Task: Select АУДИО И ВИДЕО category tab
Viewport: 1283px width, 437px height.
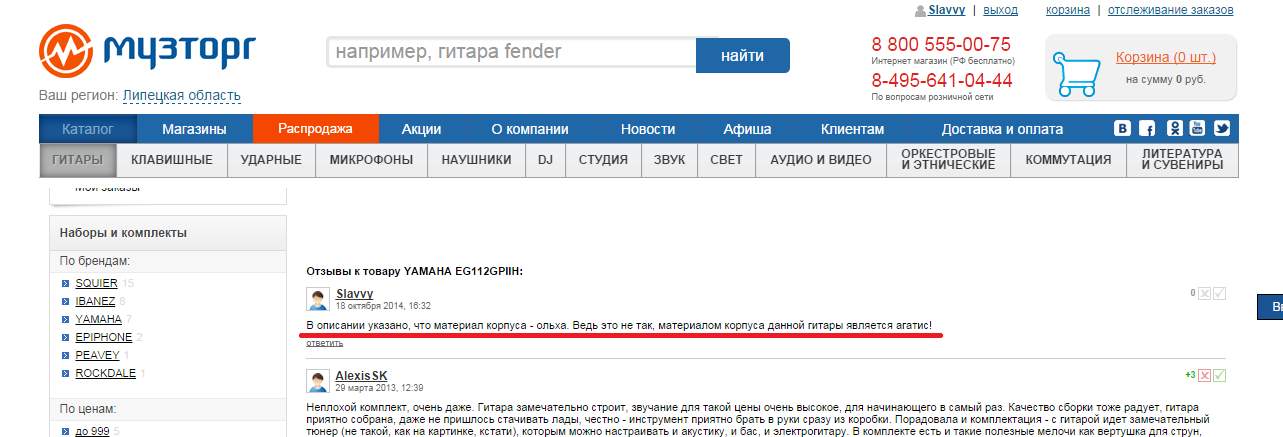Action: (x=821, y=160)
